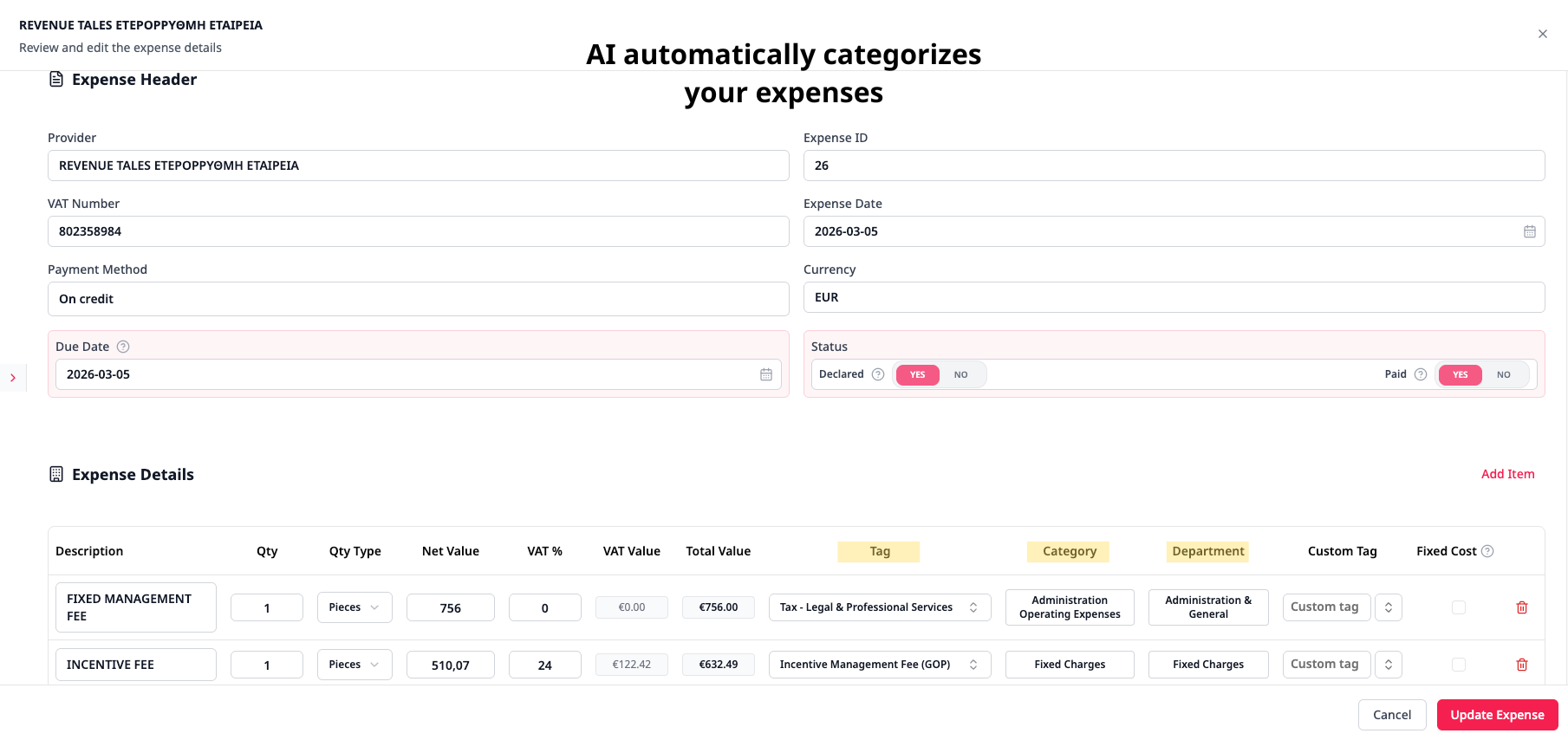The height and width of the screenshot is (740, 1568).
Task: Delete the INCENTIVE FEE row
Action: 1521,665
